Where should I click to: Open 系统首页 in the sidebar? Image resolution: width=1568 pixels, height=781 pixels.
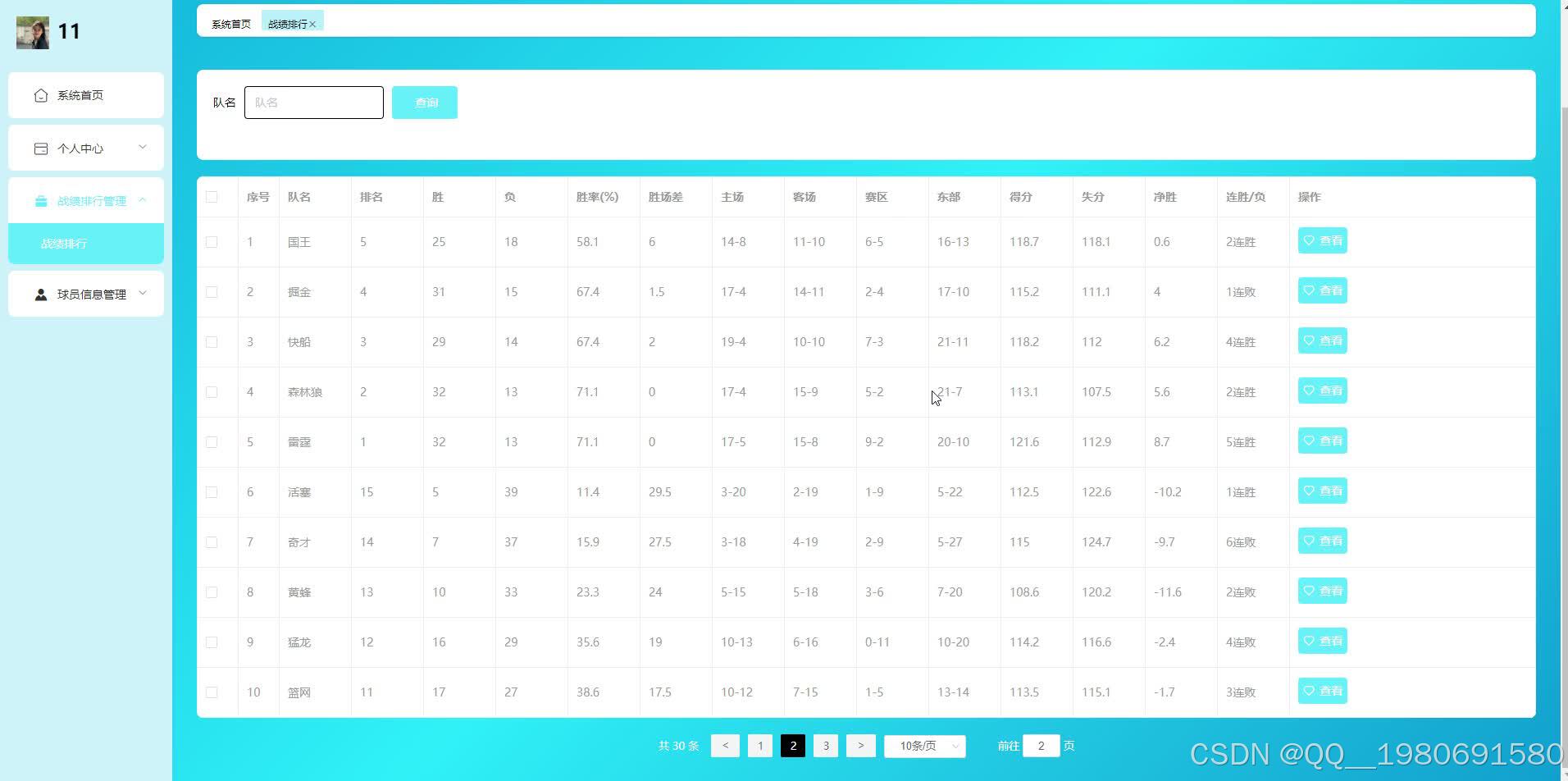pyautogui.click(x=86, y=95)
